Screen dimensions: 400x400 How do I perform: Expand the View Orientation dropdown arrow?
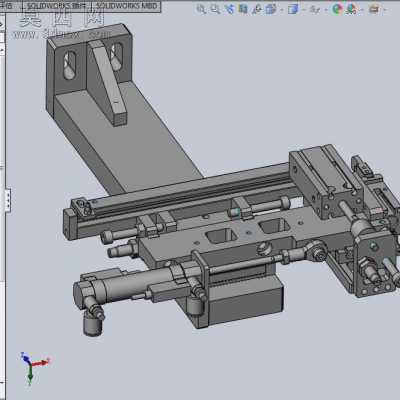tap(281, 10)
